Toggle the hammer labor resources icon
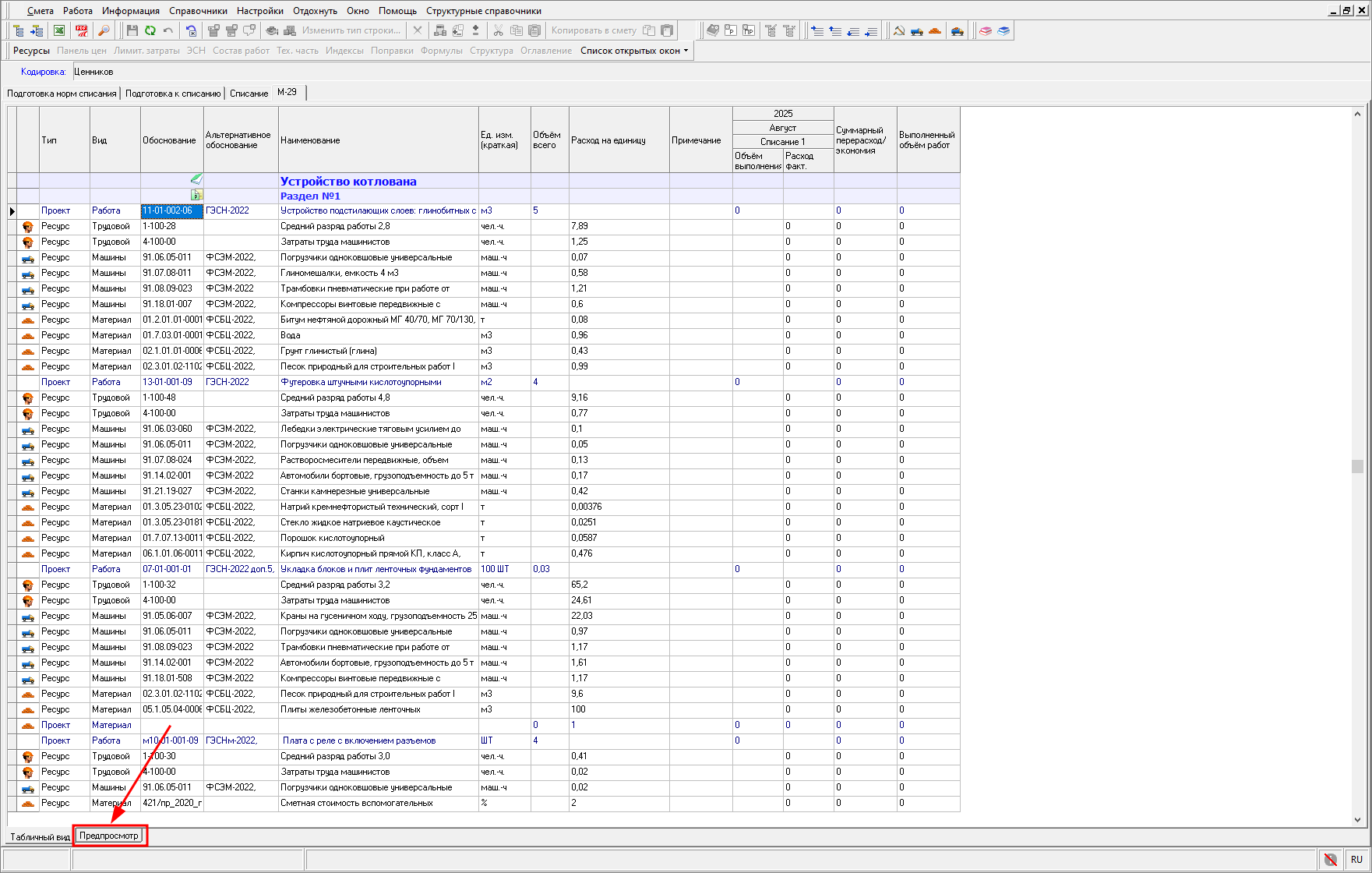 click(x=899, y=30)
